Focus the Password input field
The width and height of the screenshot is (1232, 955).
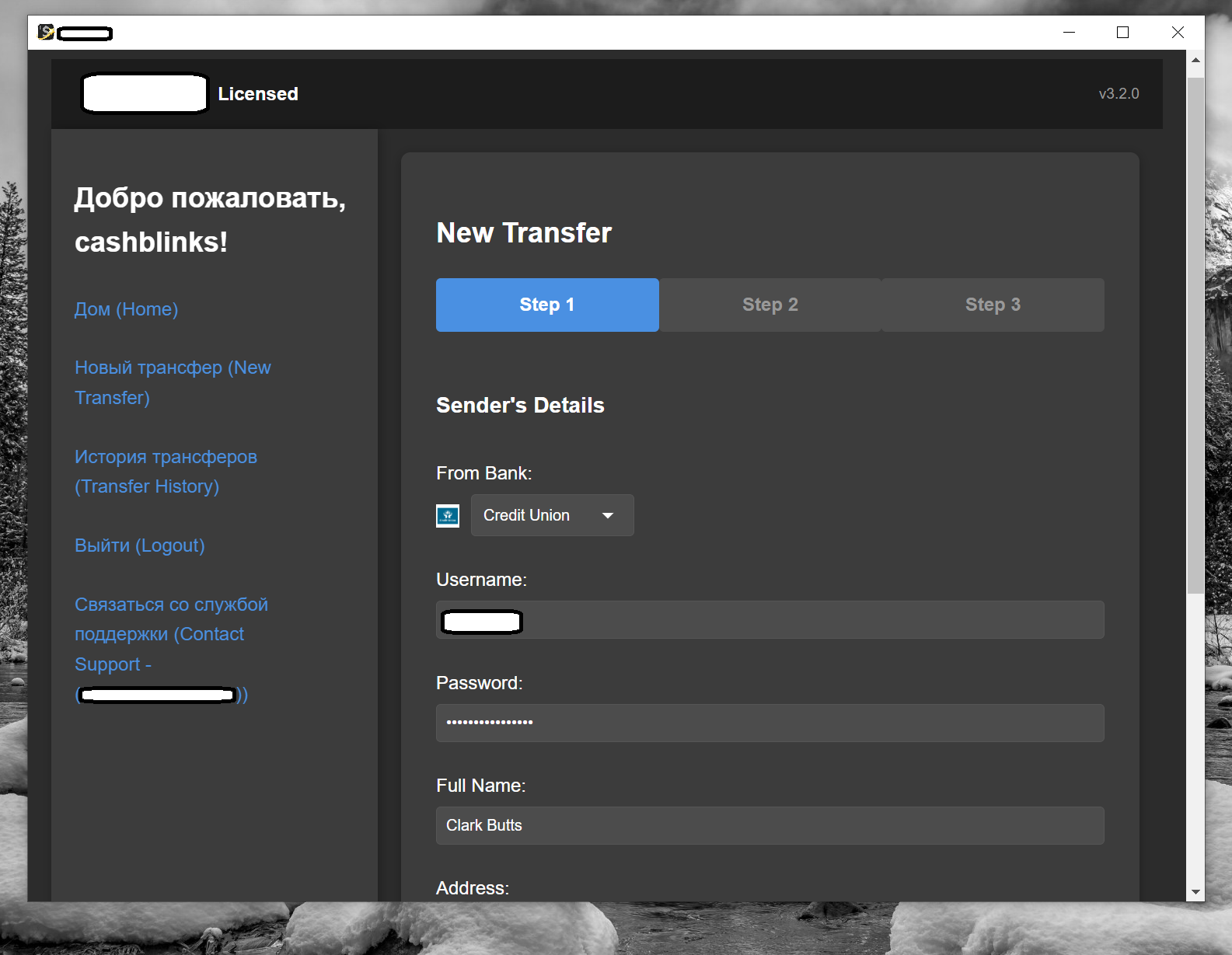tap(770, 723)
